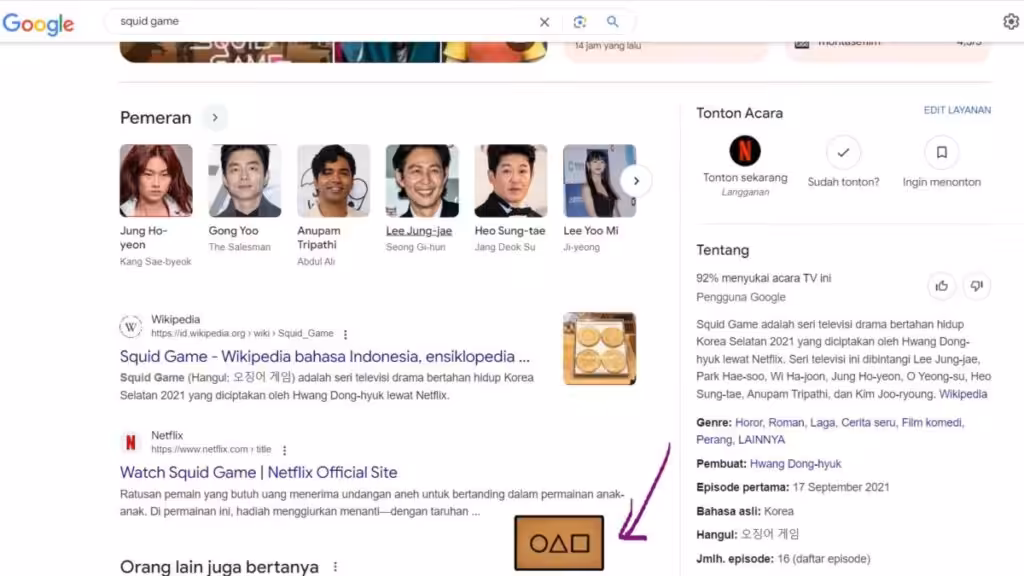
Task: Dislike the show with thumbs down
Action: click(977, 286)
